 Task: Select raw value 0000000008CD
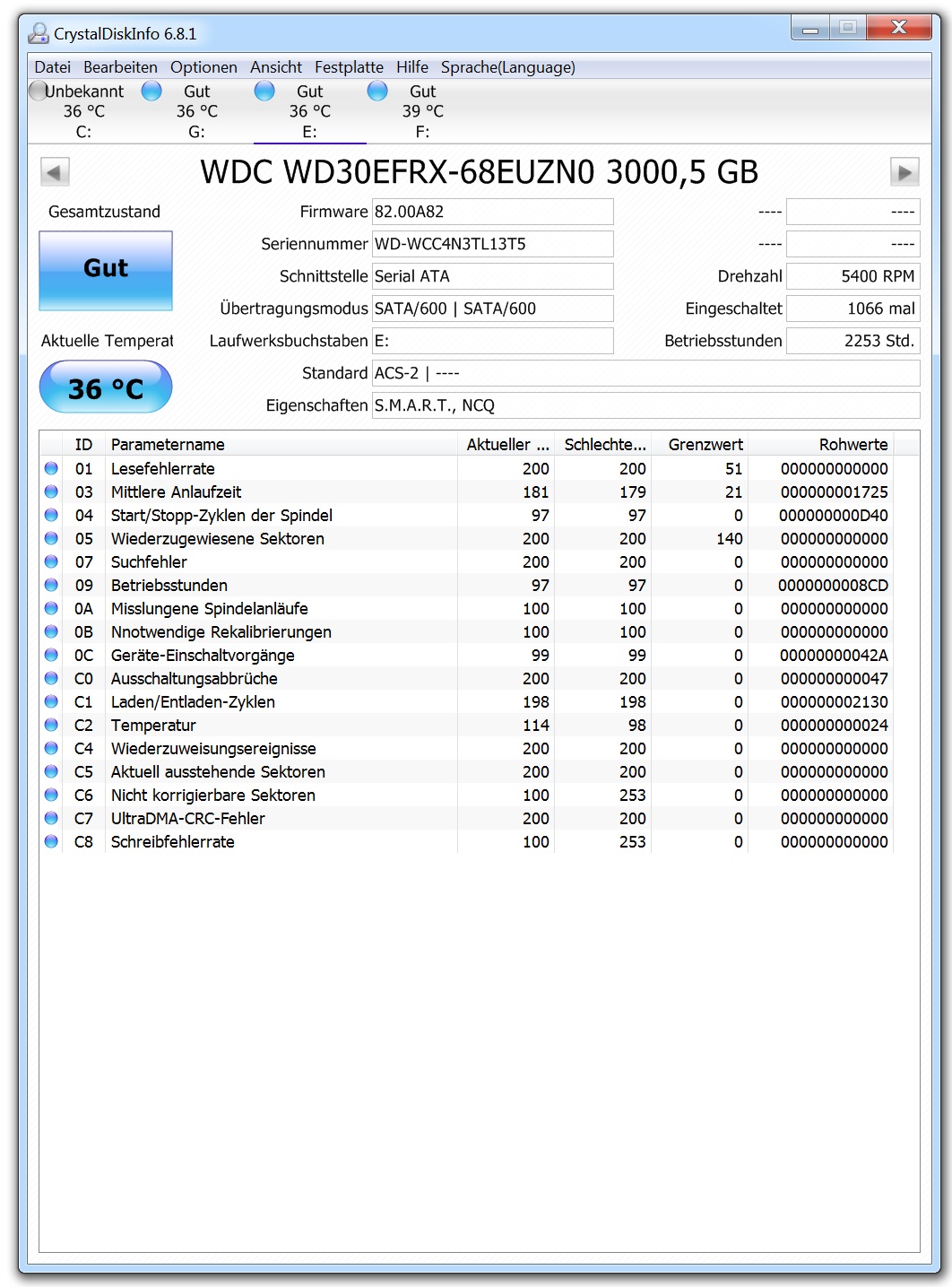point(834,585)
